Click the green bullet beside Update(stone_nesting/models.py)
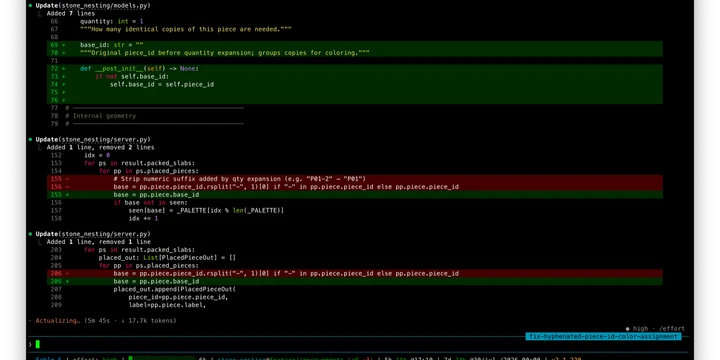720x360 pixels. tap(30, 6)
